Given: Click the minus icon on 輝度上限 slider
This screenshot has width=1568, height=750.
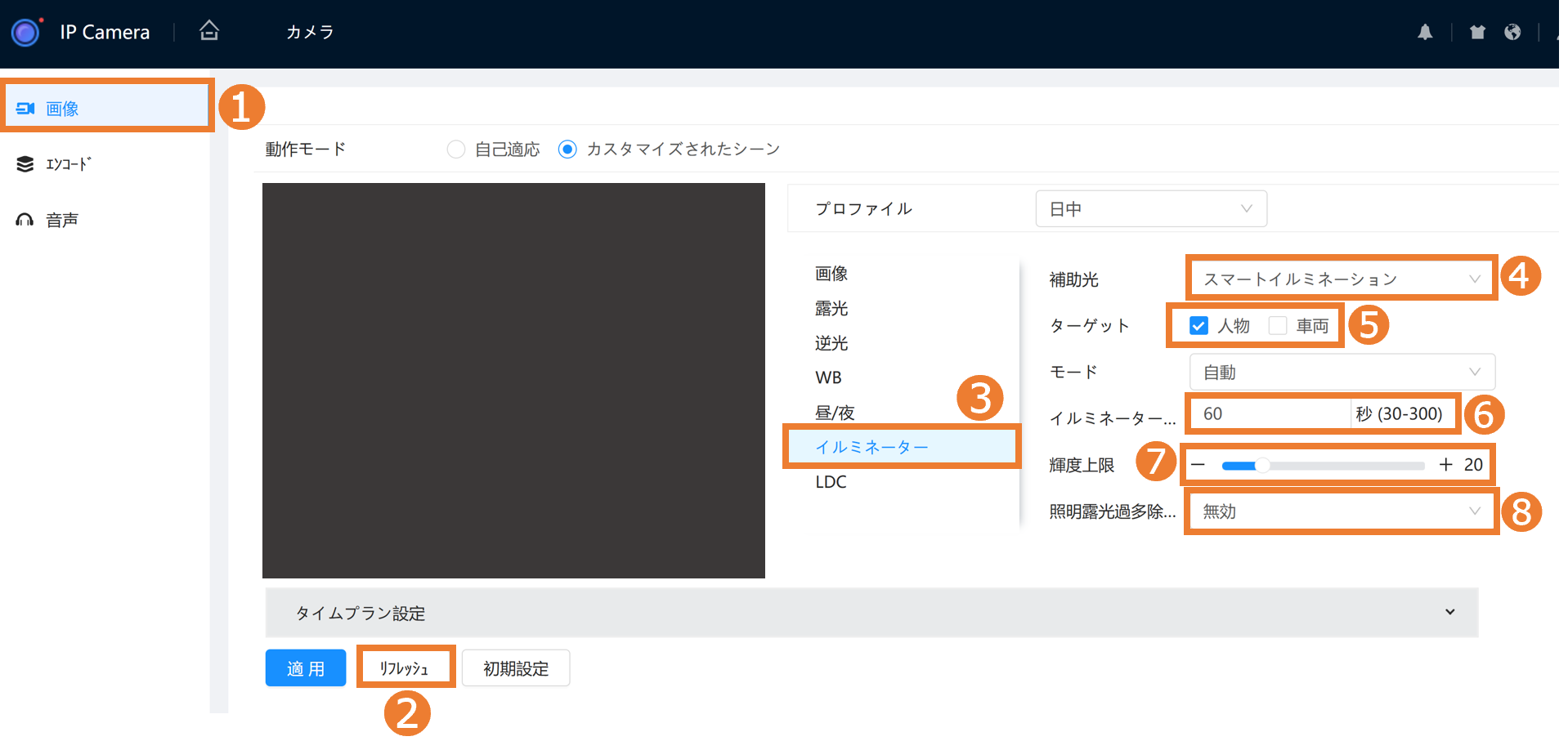Looking at the screenshot, I should 1198,465.
